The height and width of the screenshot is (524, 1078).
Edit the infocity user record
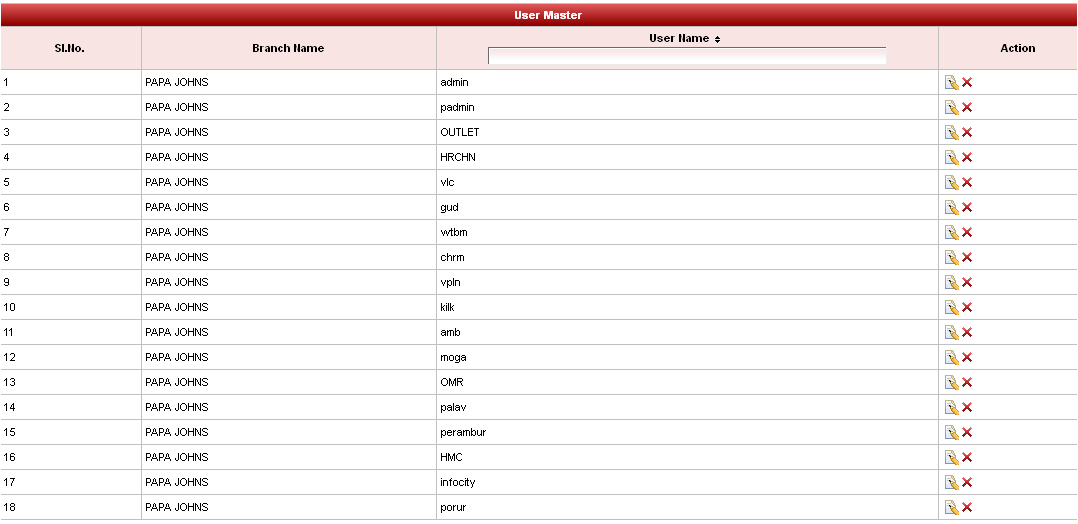[x=952, y=482]
